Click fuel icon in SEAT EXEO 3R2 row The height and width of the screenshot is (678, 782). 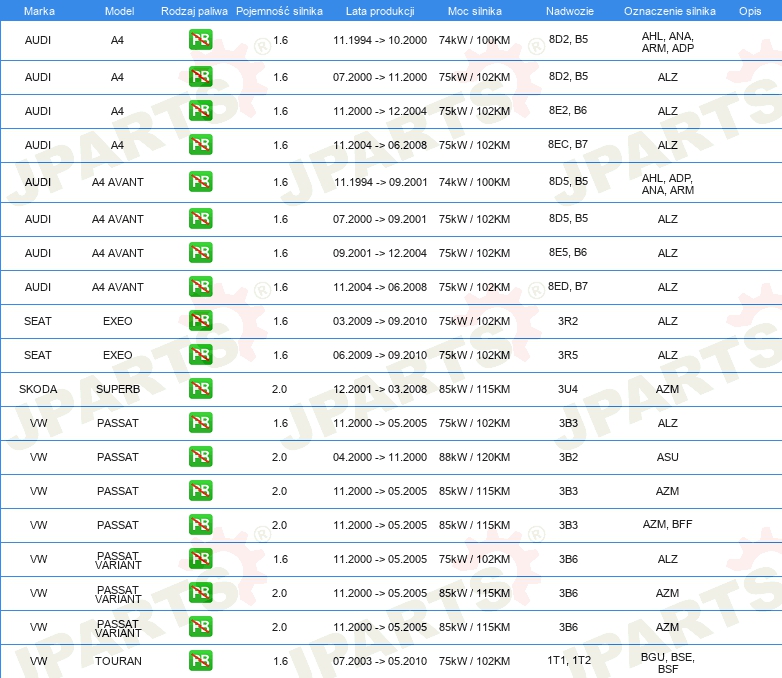coord(200,320)
